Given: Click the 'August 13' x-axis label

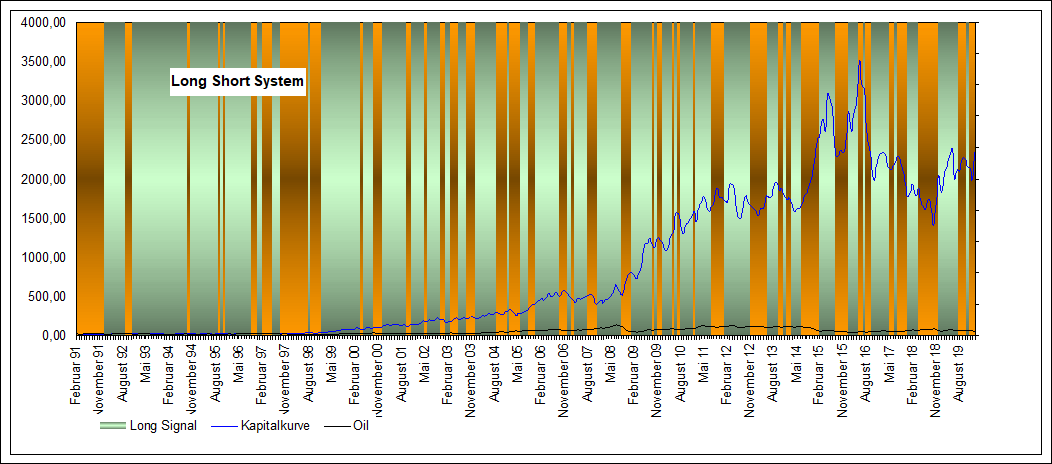Looking at the screenshot, I should click(772, 373).
